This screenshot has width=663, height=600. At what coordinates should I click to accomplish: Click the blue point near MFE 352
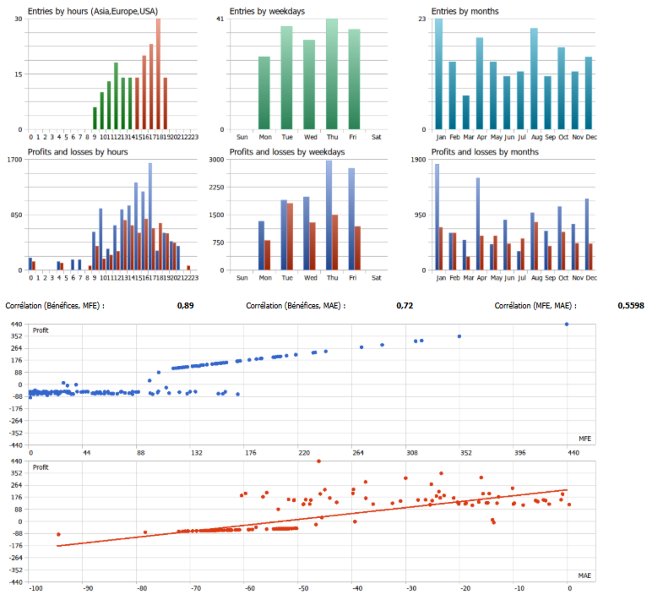point(460,337)
